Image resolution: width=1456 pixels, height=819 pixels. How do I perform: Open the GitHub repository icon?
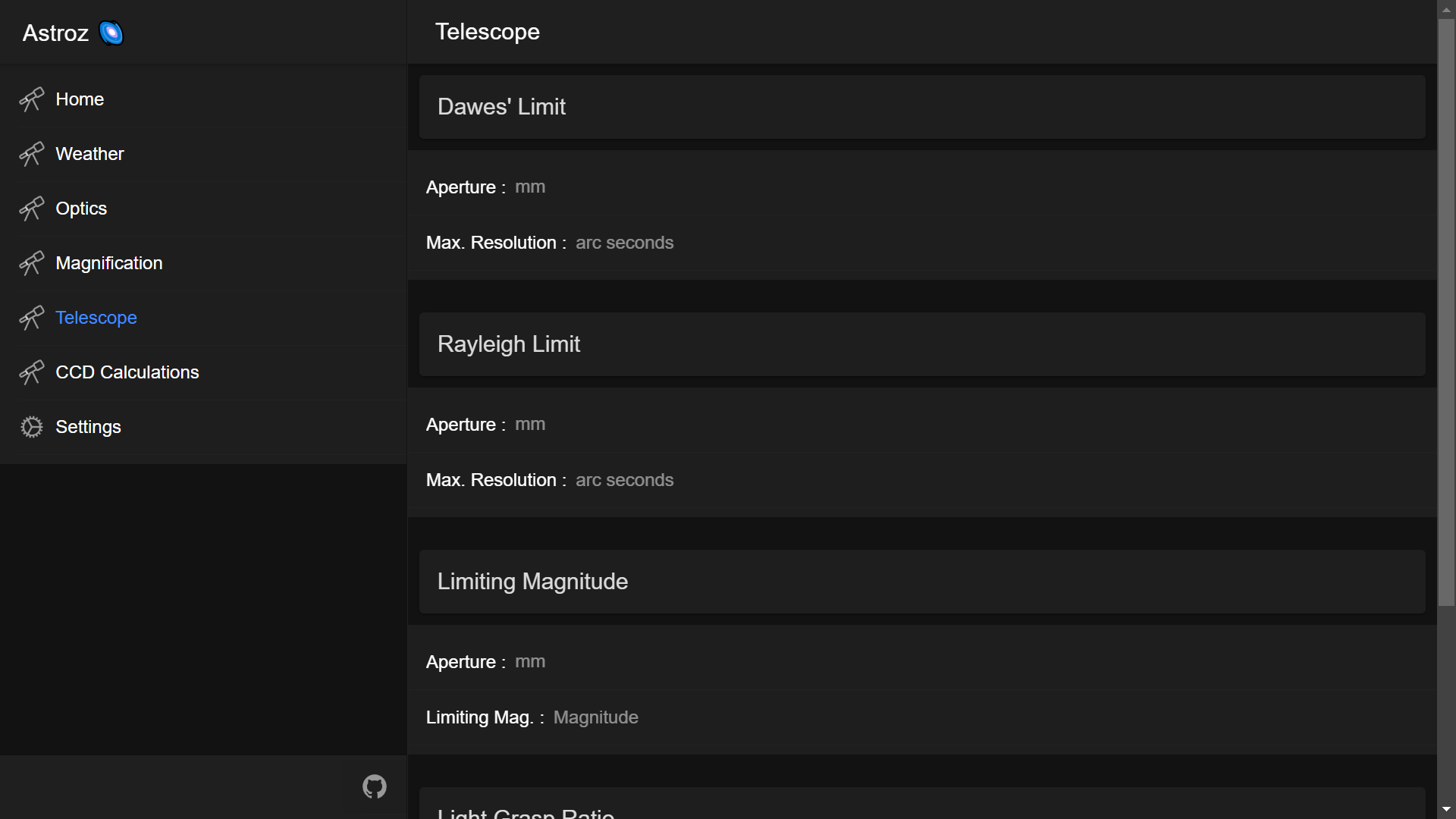tap(374, 786)
